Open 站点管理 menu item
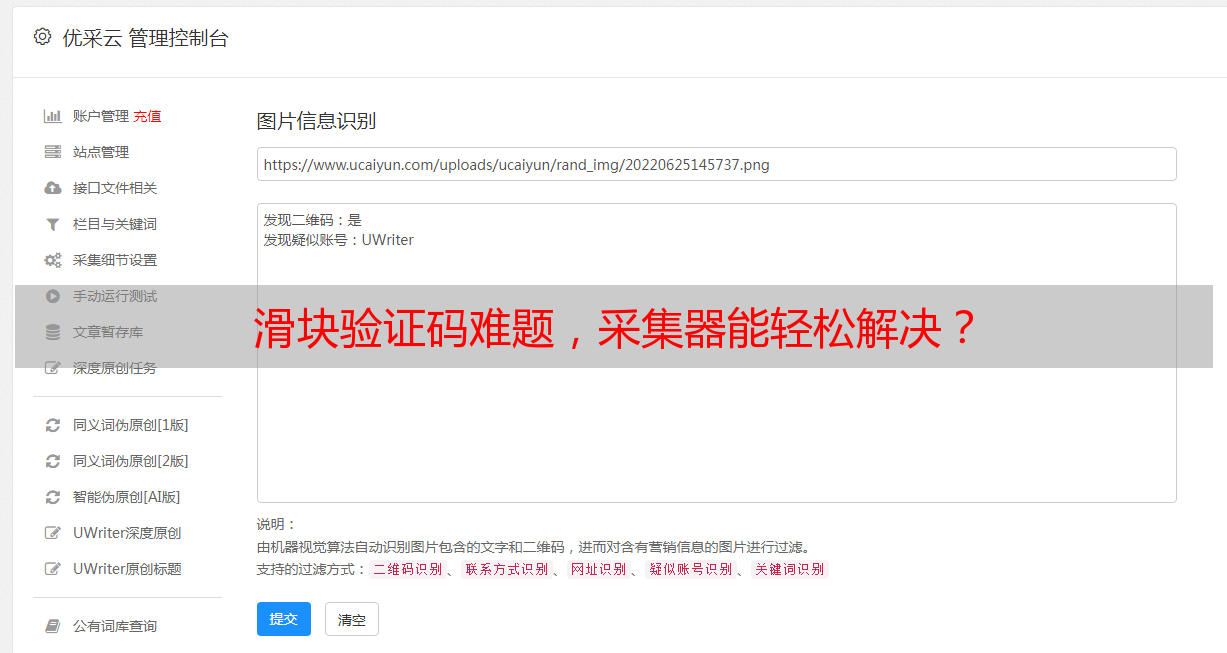 pos(101,152)
